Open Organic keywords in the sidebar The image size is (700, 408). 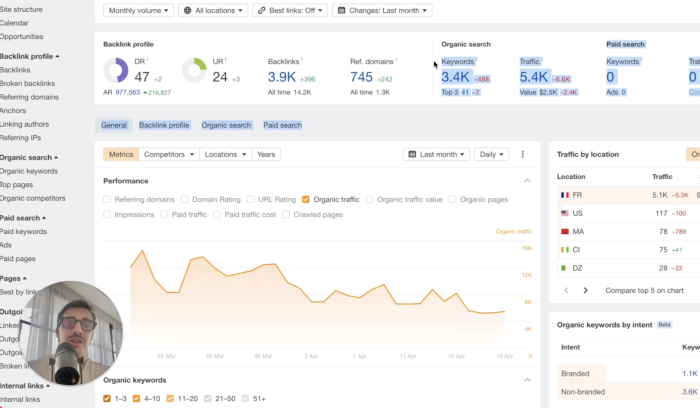tap(29, 171)
